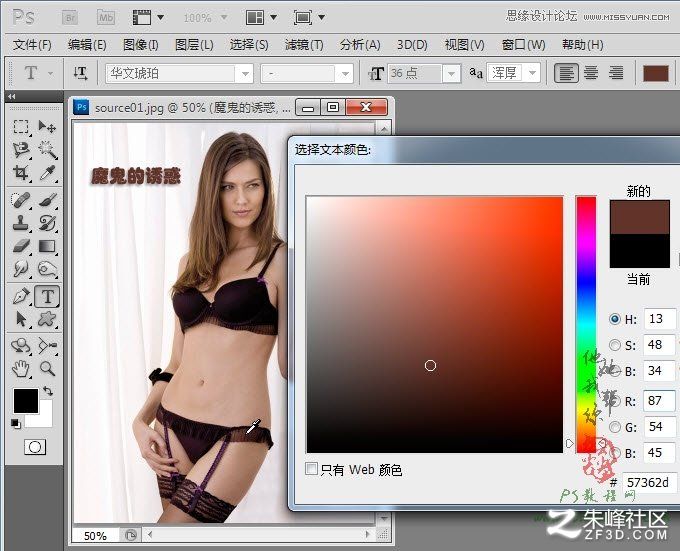Select the H hue radio button

(615, 319)
